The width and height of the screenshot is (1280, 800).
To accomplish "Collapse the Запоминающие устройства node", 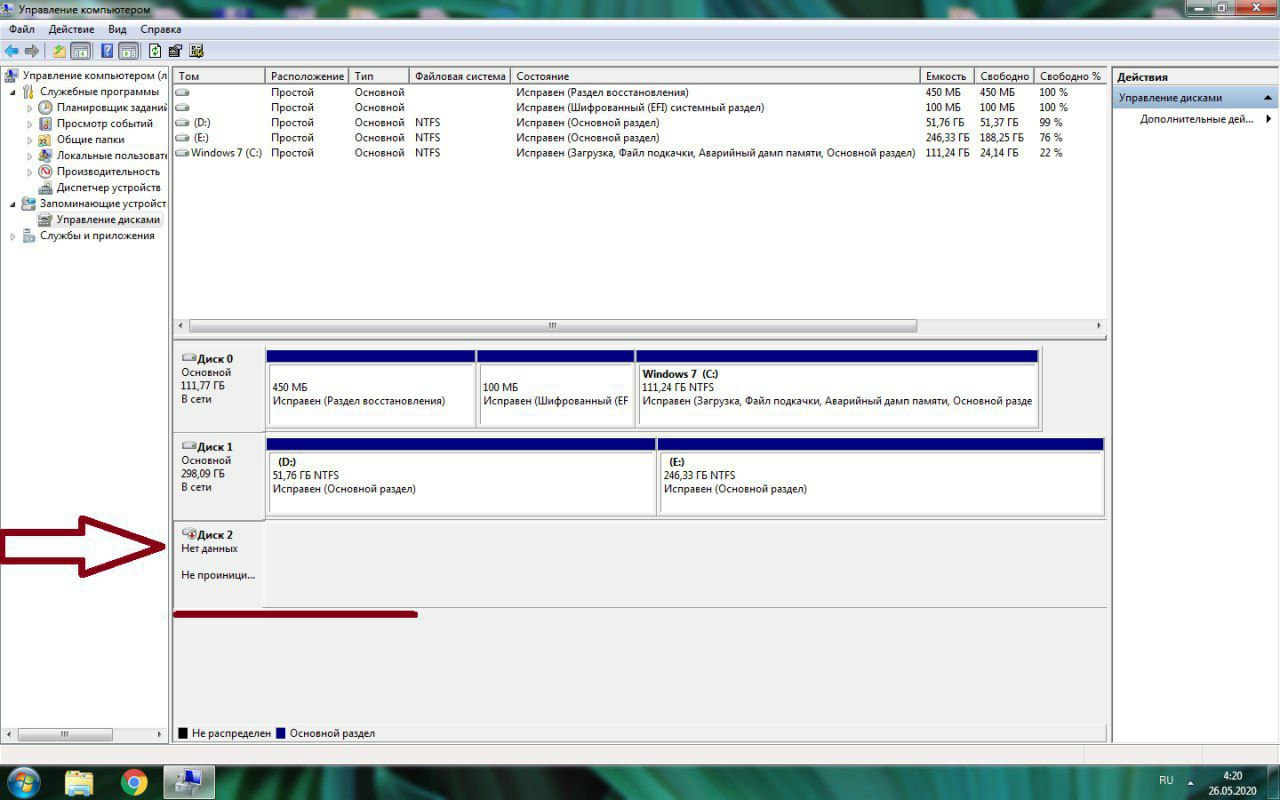I will 13,203.
